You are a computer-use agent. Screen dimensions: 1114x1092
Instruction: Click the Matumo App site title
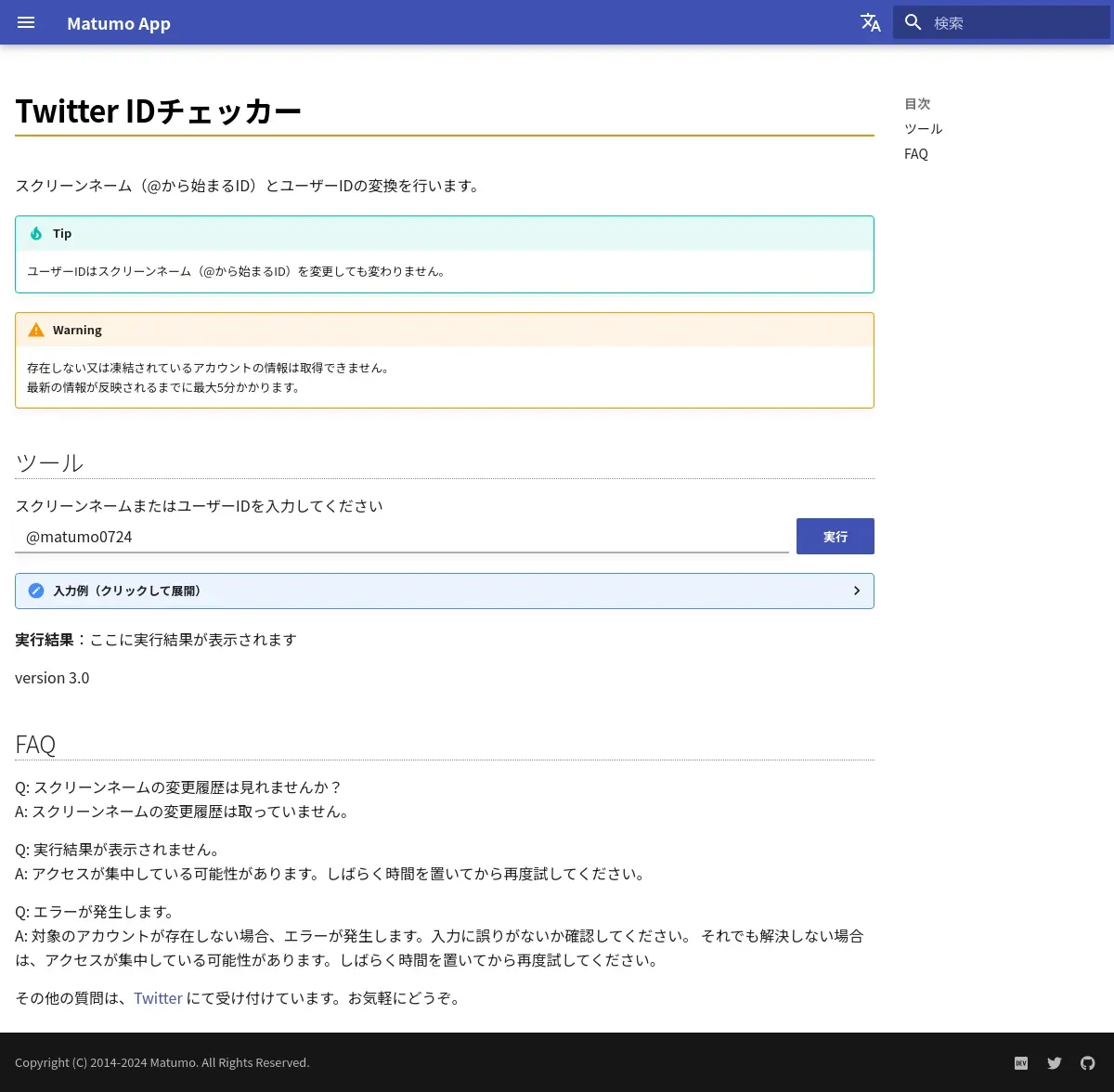tap(119, 23)
